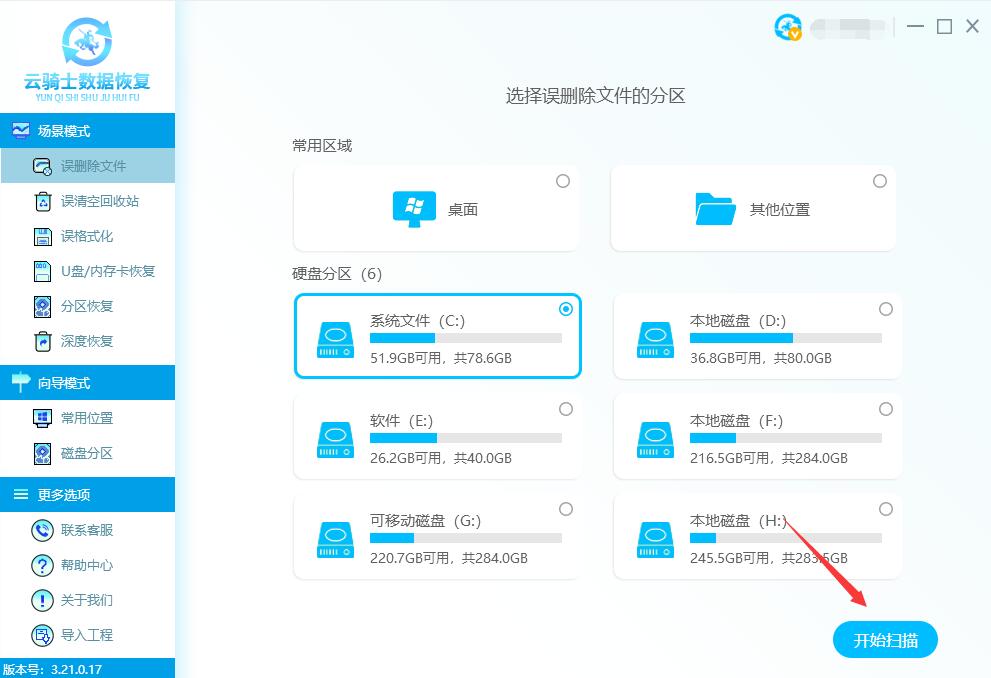Click text 51.9GB可用，共78.6GB

[441, 358]
